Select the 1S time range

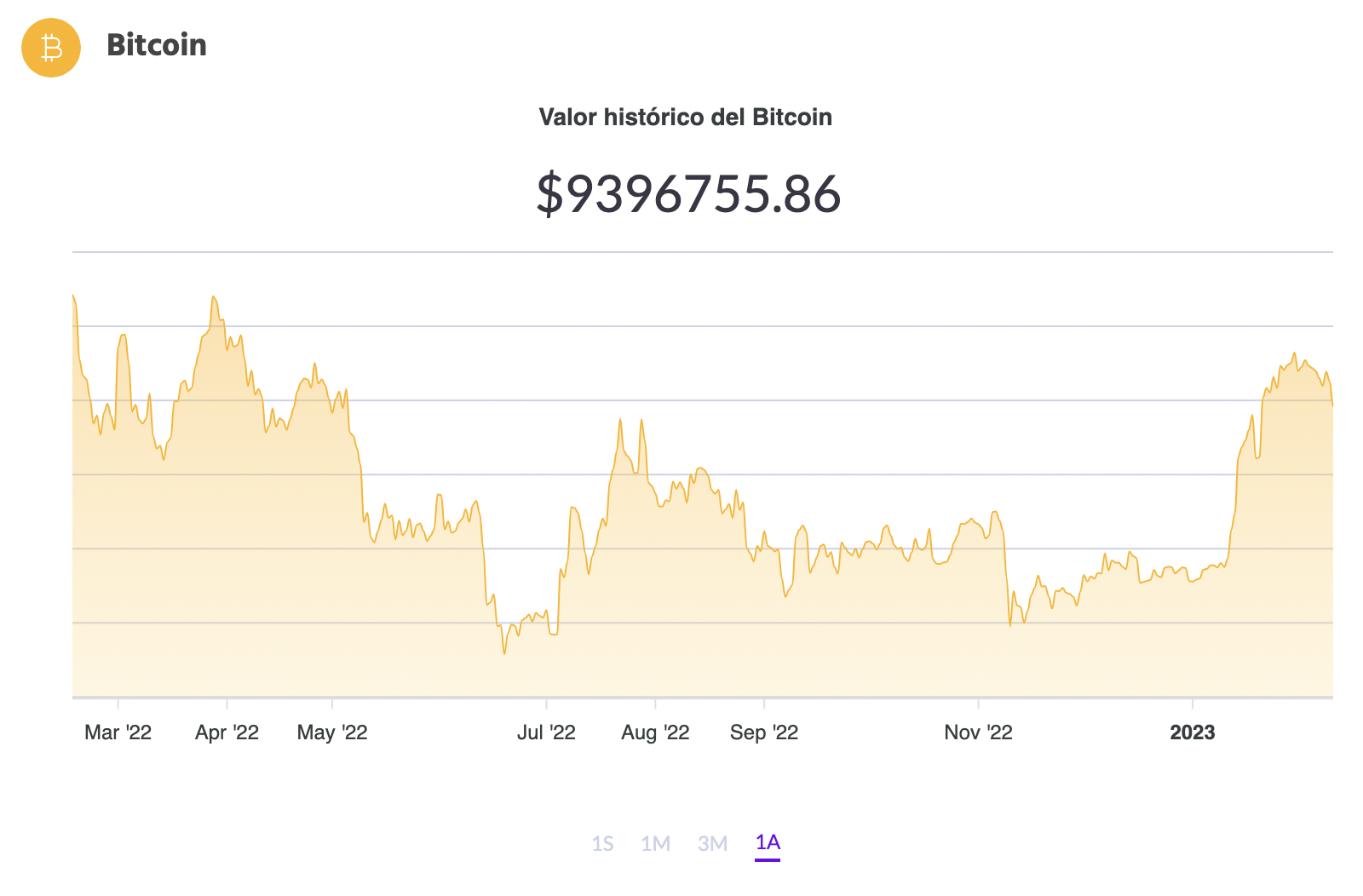tap(604, 842)
